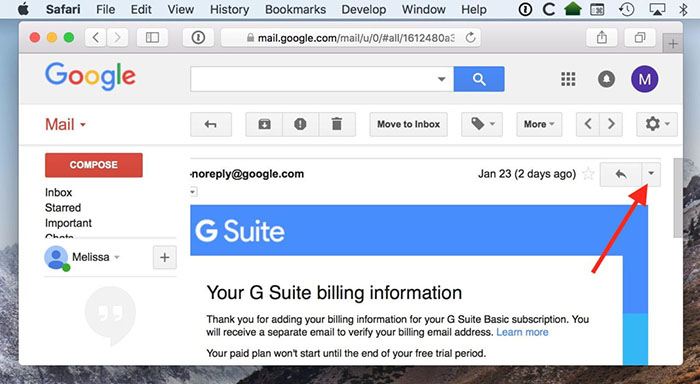Viewport: 700px width, 384px height.
Task: Open the Google apps grid
Action: [x=568, y=79]
